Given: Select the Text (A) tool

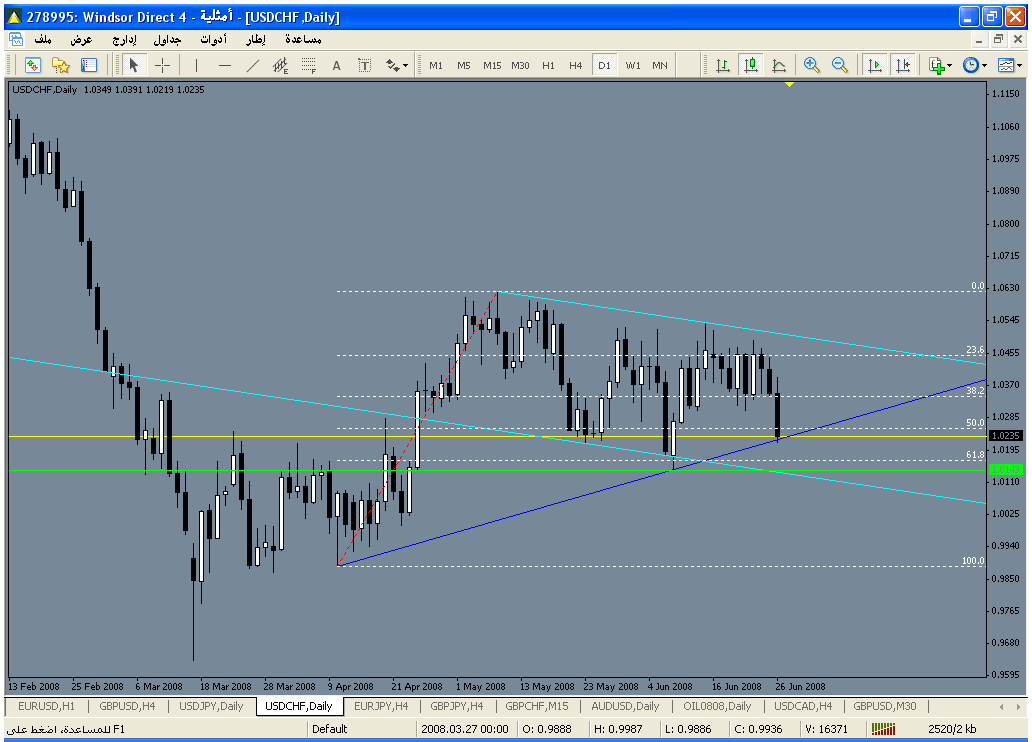Looking at the screenshot, I should [x=337, y=65].
